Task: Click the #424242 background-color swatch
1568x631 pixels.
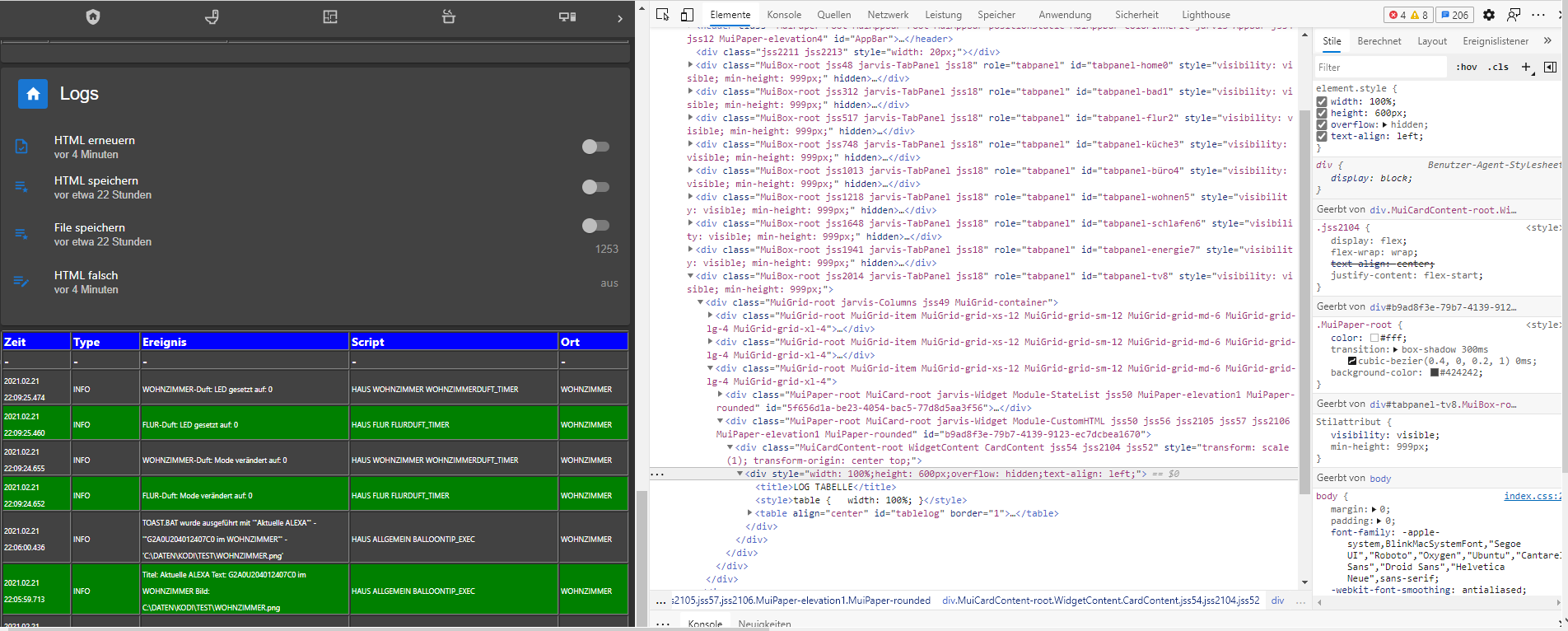Action: pyautogui.click(x=1434, y=372)
